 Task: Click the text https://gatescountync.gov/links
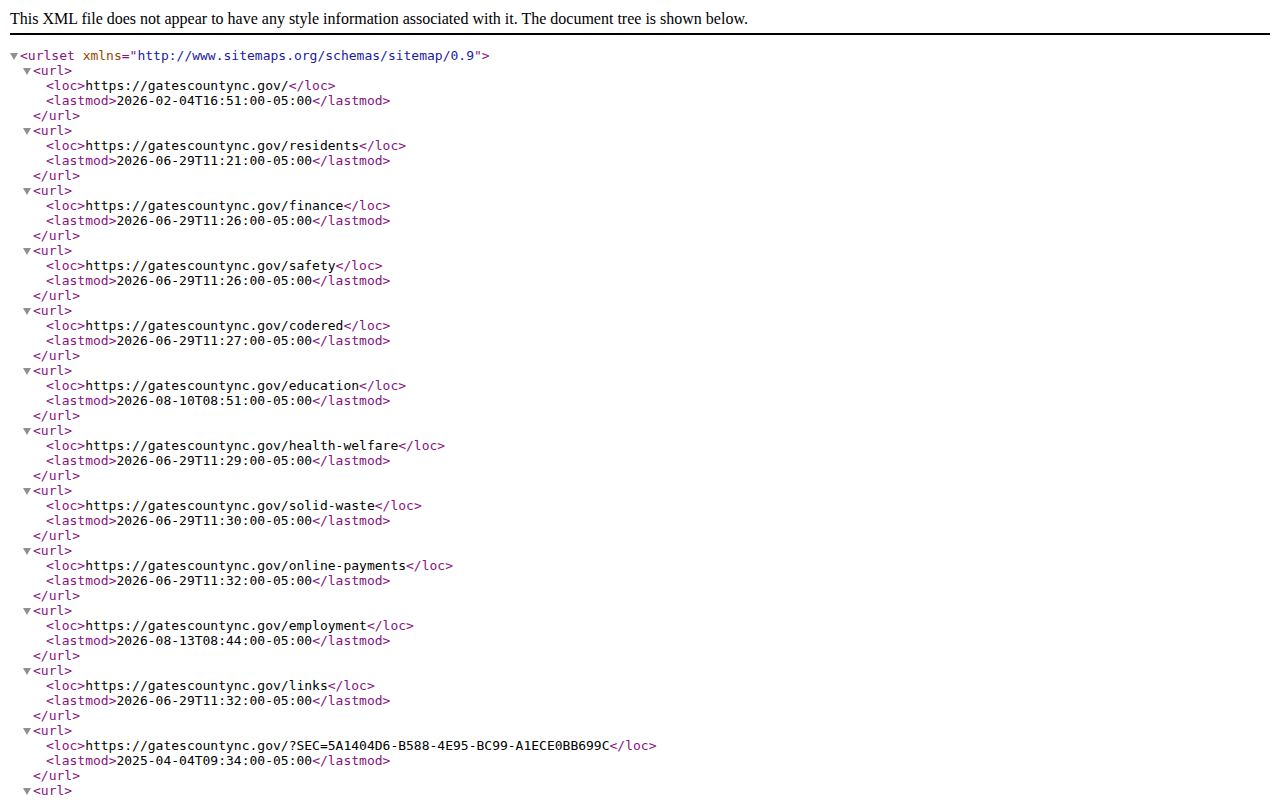(x=206, y=686)
